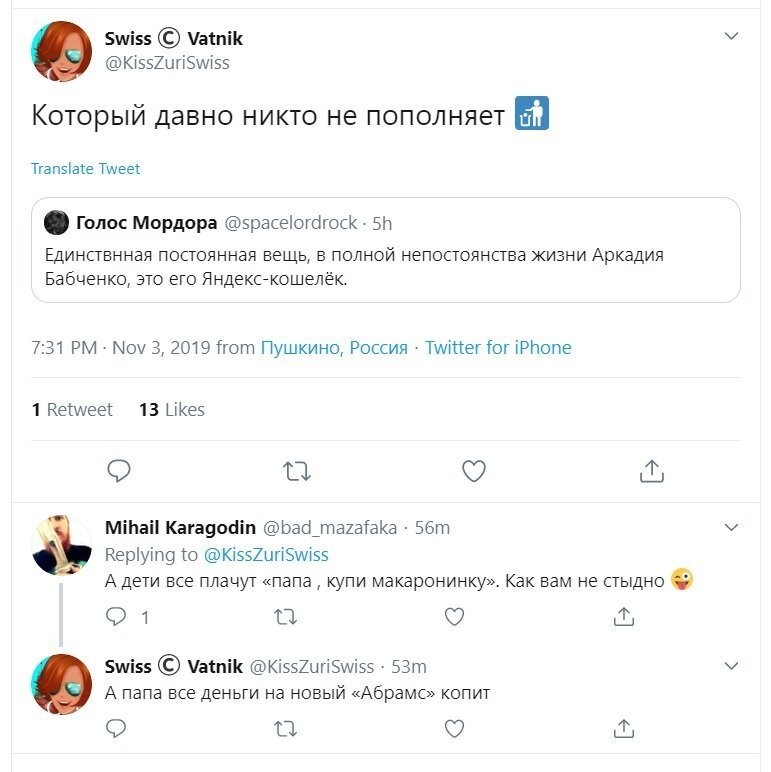Open the Twitter for iPhone source link
Viewport: 771px width, 772px height.
click(x=498, y=348)
